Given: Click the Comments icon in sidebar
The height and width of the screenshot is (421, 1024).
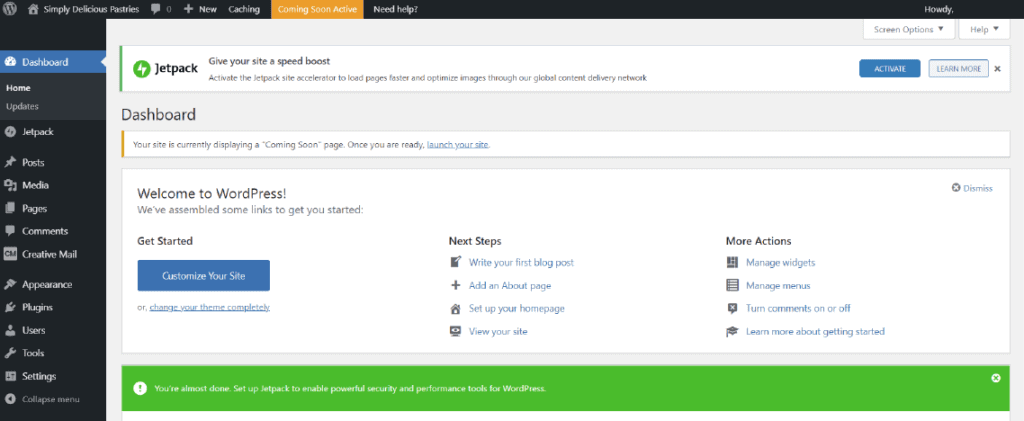Looking at the screenshot, I should pos(10,231).
